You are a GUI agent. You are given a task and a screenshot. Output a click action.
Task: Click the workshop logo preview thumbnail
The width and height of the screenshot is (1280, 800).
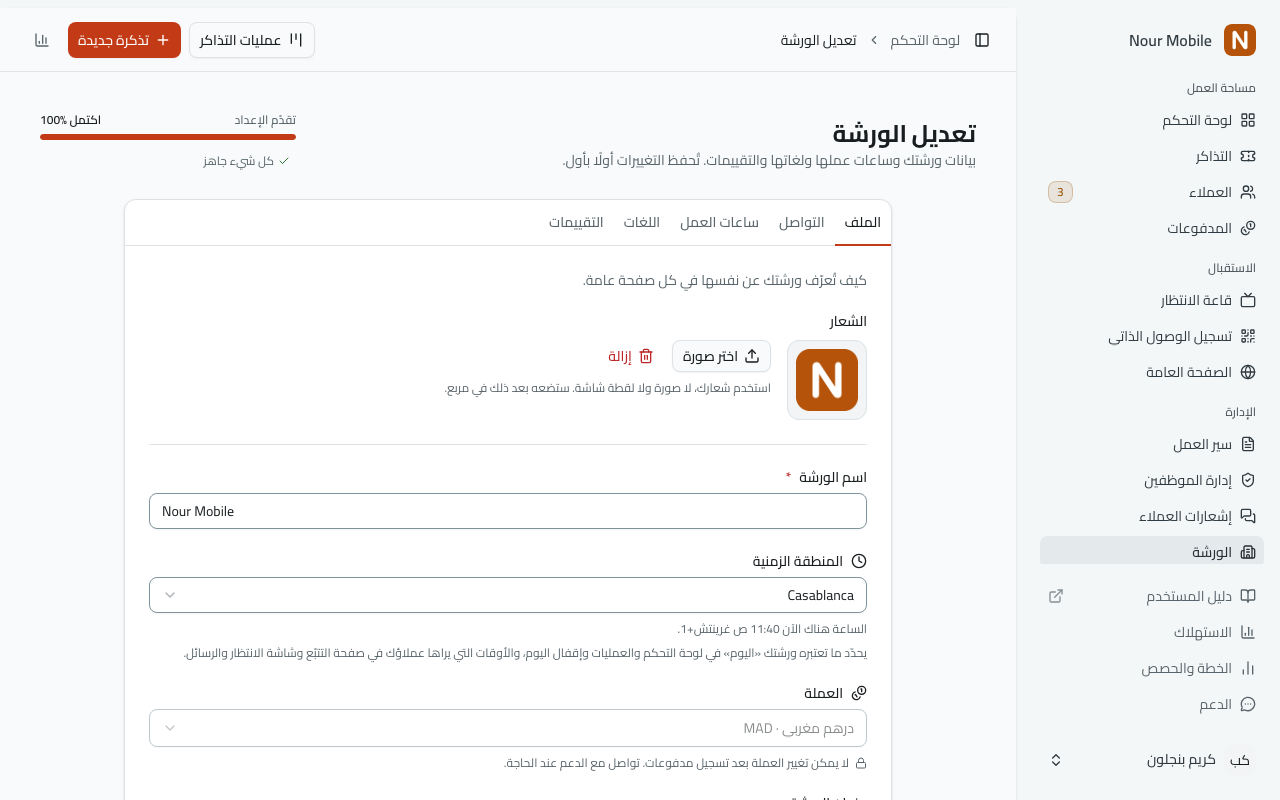pos(827,380)
